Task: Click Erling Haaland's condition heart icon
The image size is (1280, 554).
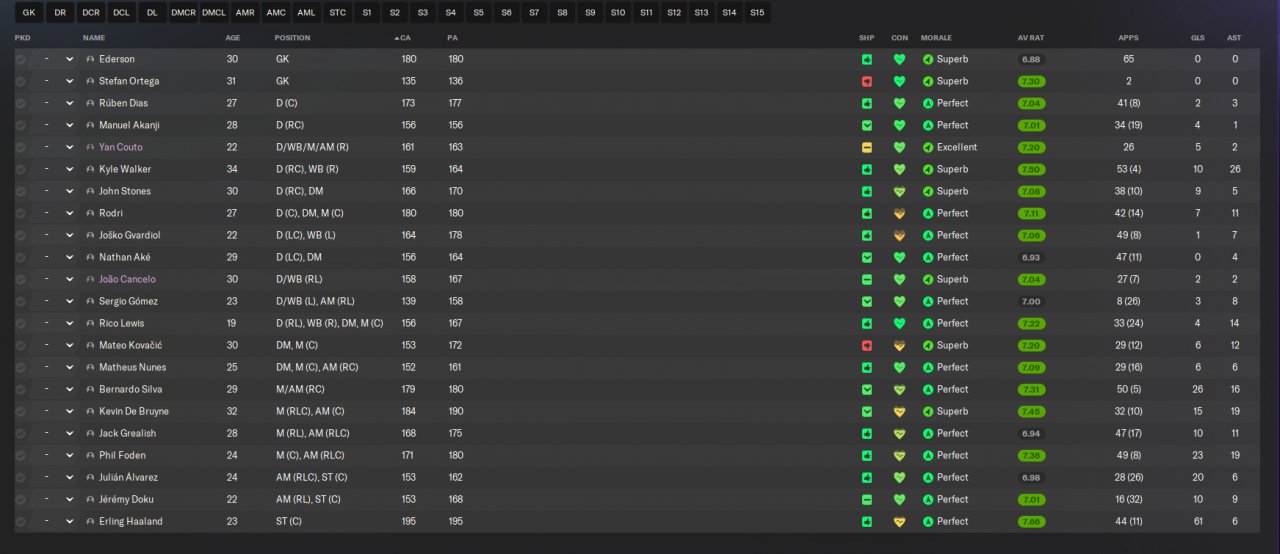Action: point(899,521)
